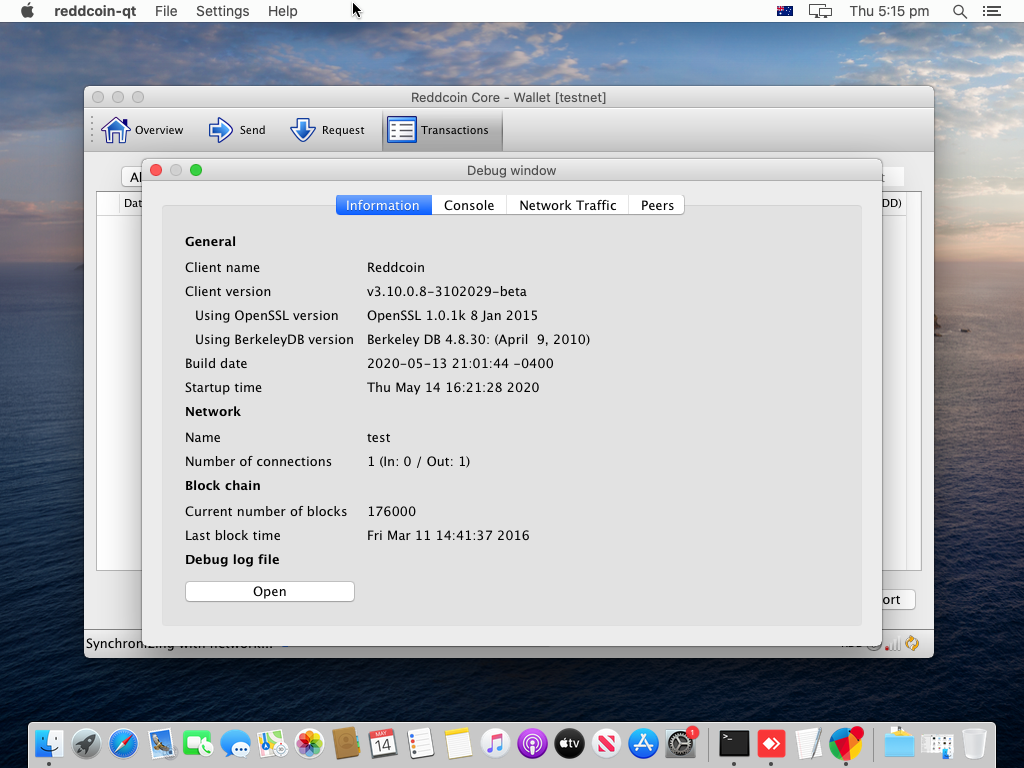
Task: Click the Open debug log file button
Action: point(270,592)
